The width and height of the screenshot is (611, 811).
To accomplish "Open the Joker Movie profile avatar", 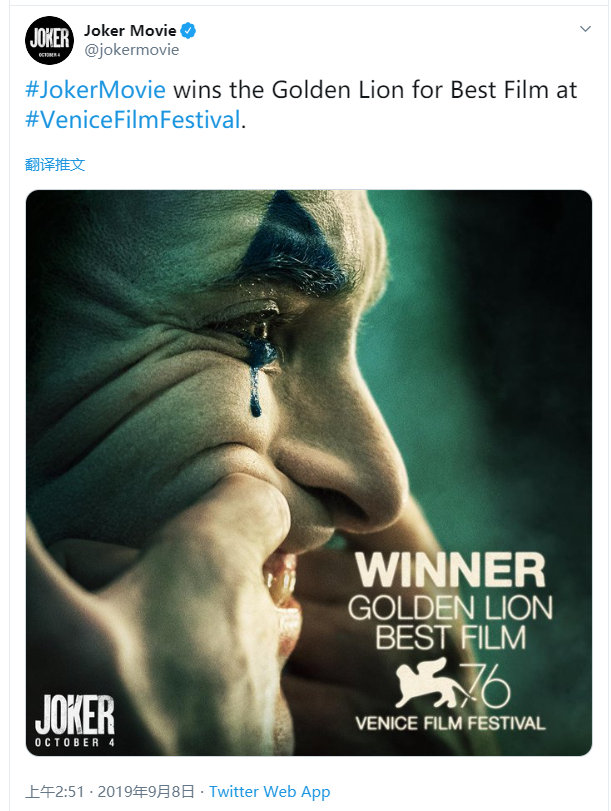I will pos(49,40).
